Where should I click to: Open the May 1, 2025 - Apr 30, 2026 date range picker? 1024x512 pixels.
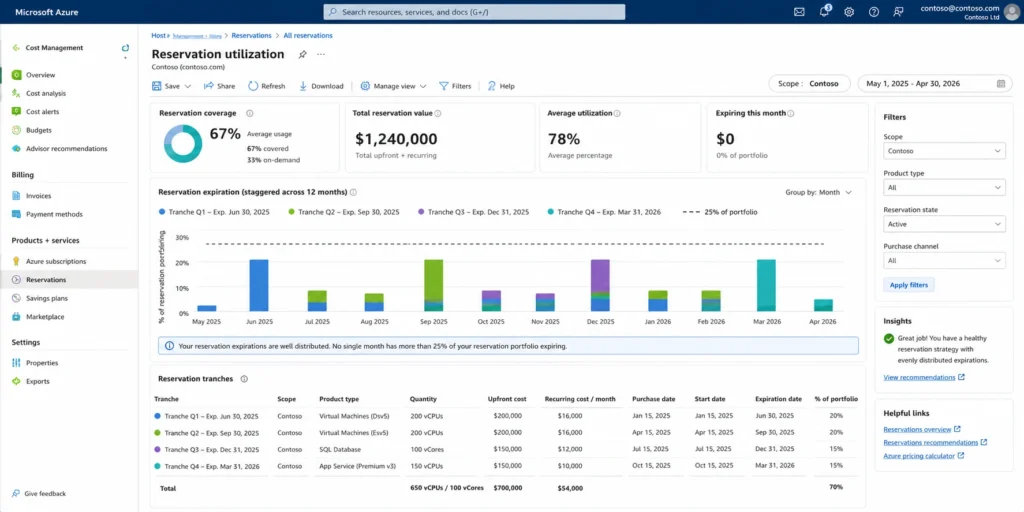point(935,84)
